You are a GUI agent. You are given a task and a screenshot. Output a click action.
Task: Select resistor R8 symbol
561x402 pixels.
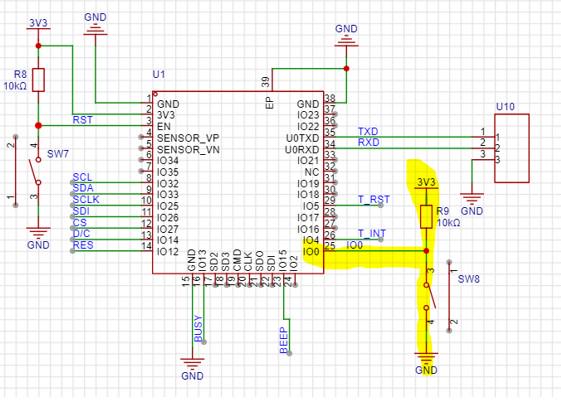click(39, 80)
